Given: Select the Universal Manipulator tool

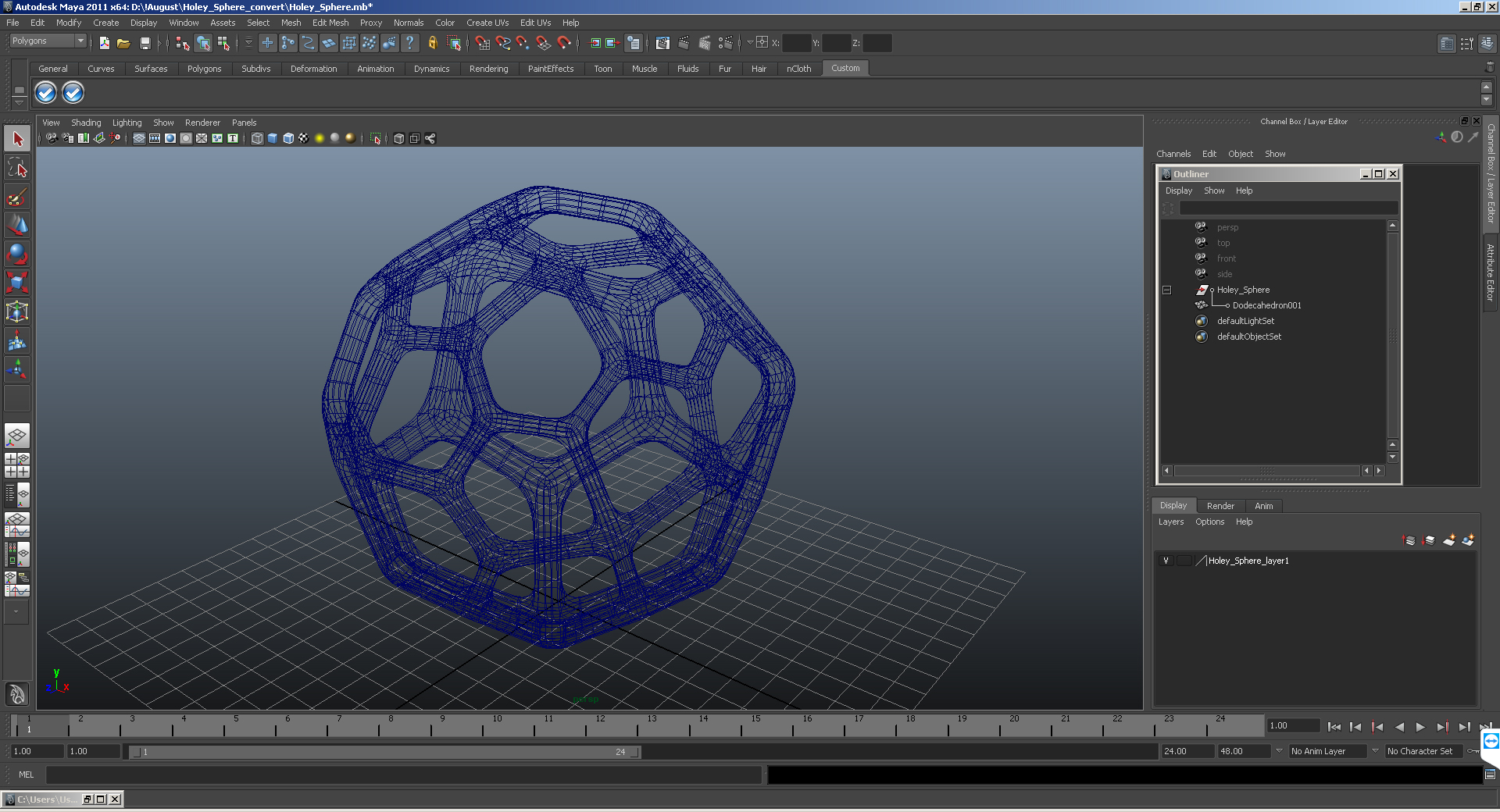Looking at the screenshot, I should pos(17,312).
